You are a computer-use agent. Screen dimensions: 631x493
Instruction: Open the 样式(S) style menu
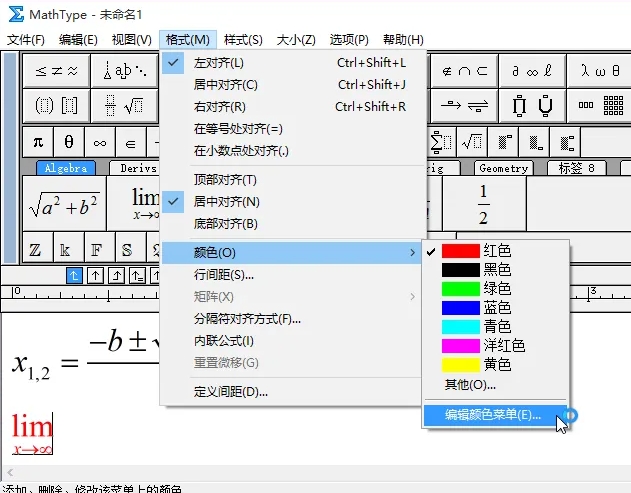pos(243,40)
